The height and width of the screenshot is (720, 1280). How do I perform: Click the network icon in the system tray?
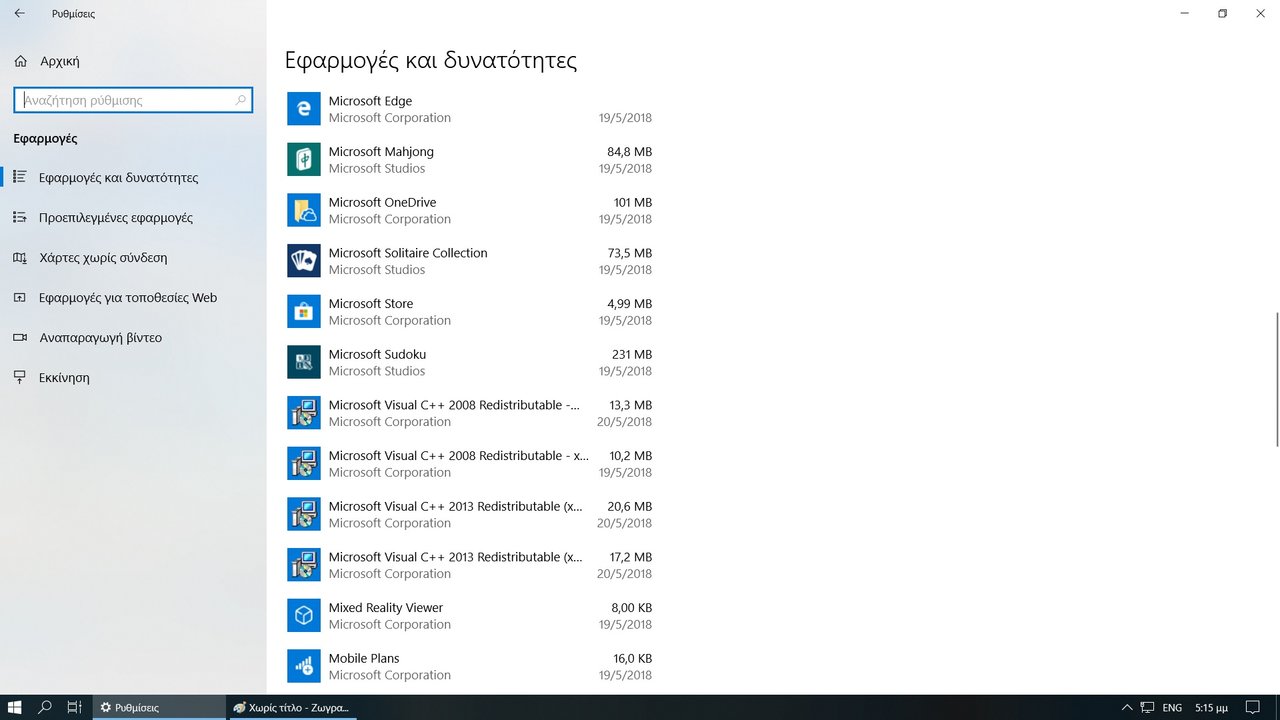(1148, 708)
